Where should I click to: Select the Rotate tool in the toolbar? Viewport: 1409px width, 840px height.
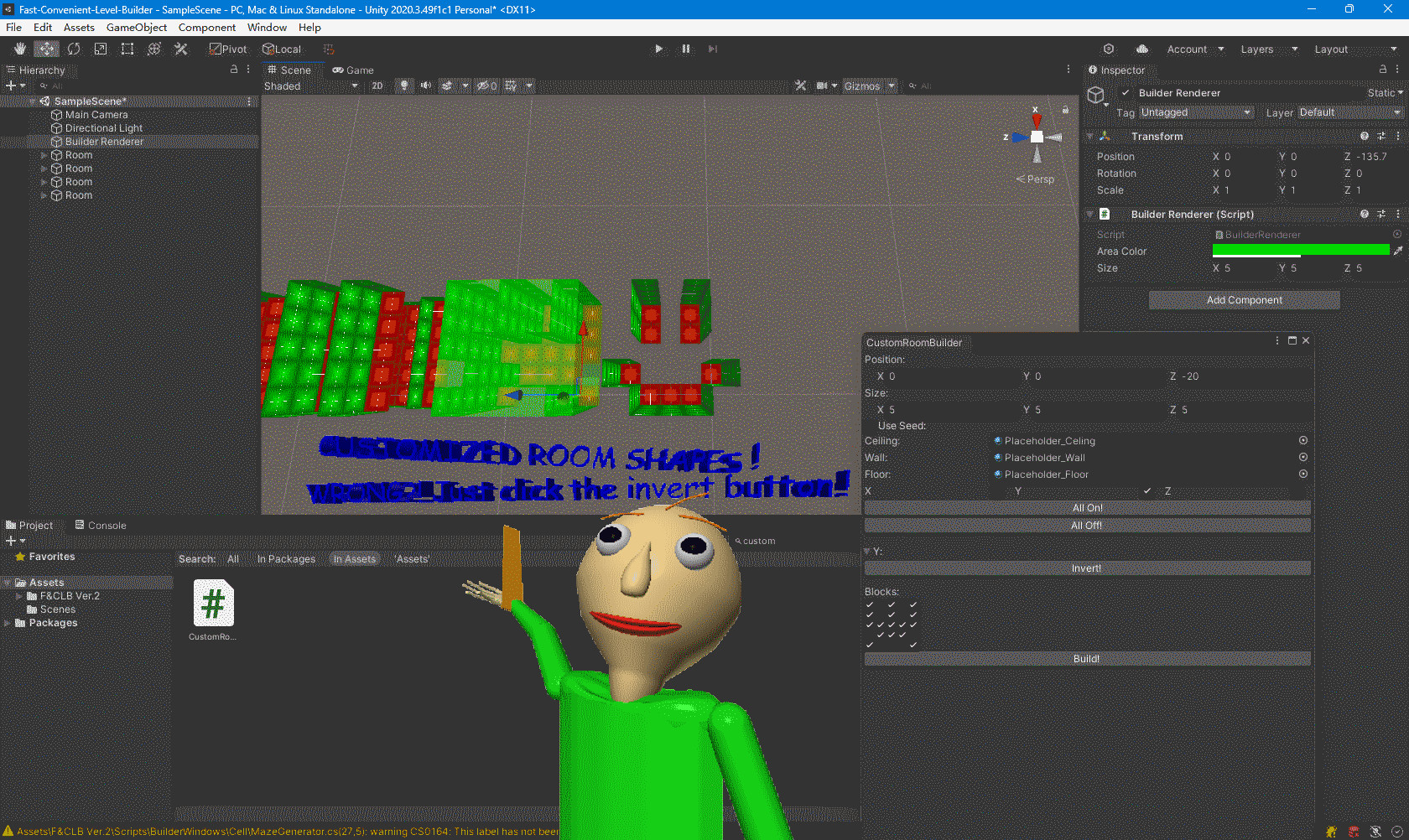coord(74,49)
